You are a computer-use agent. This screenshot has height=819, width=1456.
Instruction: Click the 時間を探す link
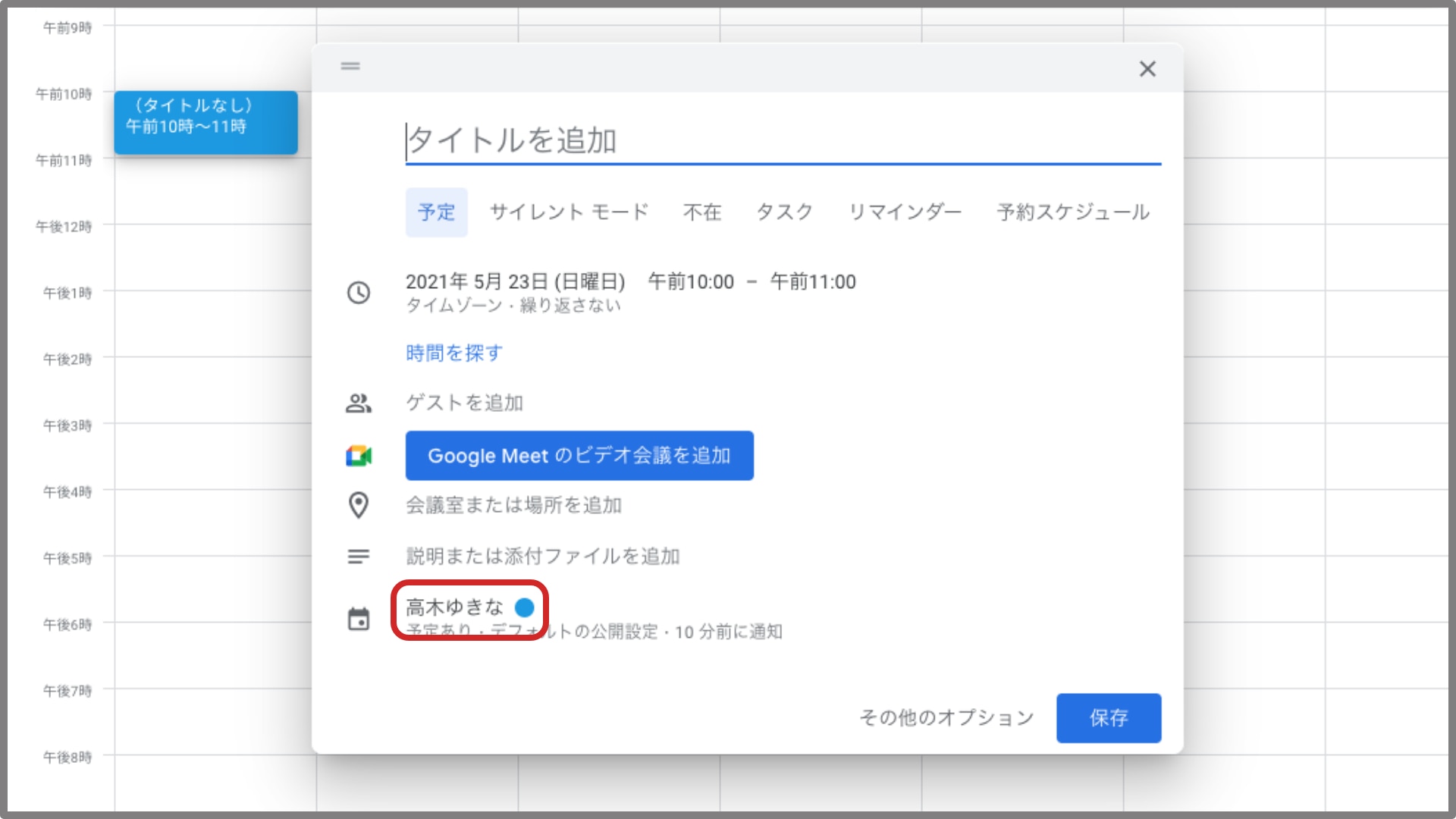point(454,353)
